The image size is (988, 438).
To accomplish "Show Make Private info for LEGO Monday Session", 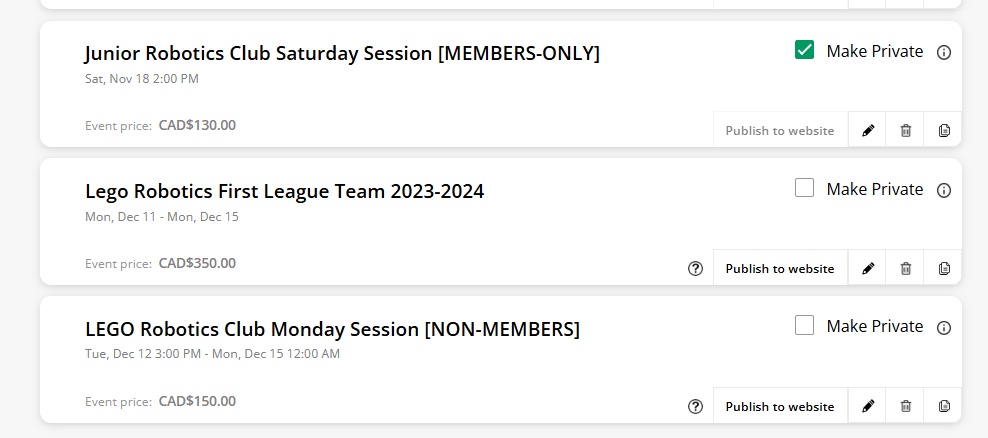I will tap(944, 328).
